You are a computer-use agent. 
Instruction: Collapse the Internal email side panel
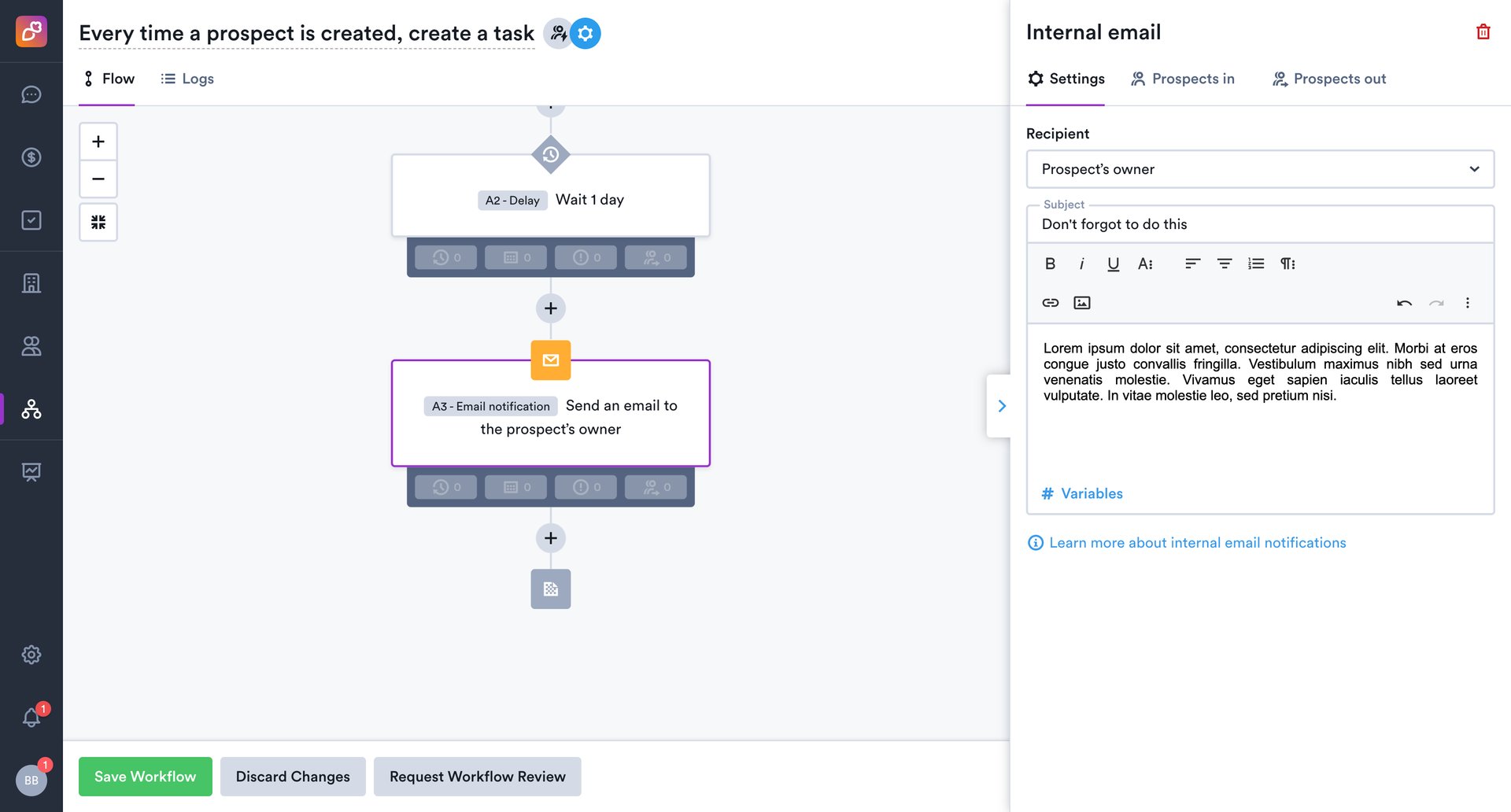click(x=1001, y=406)
